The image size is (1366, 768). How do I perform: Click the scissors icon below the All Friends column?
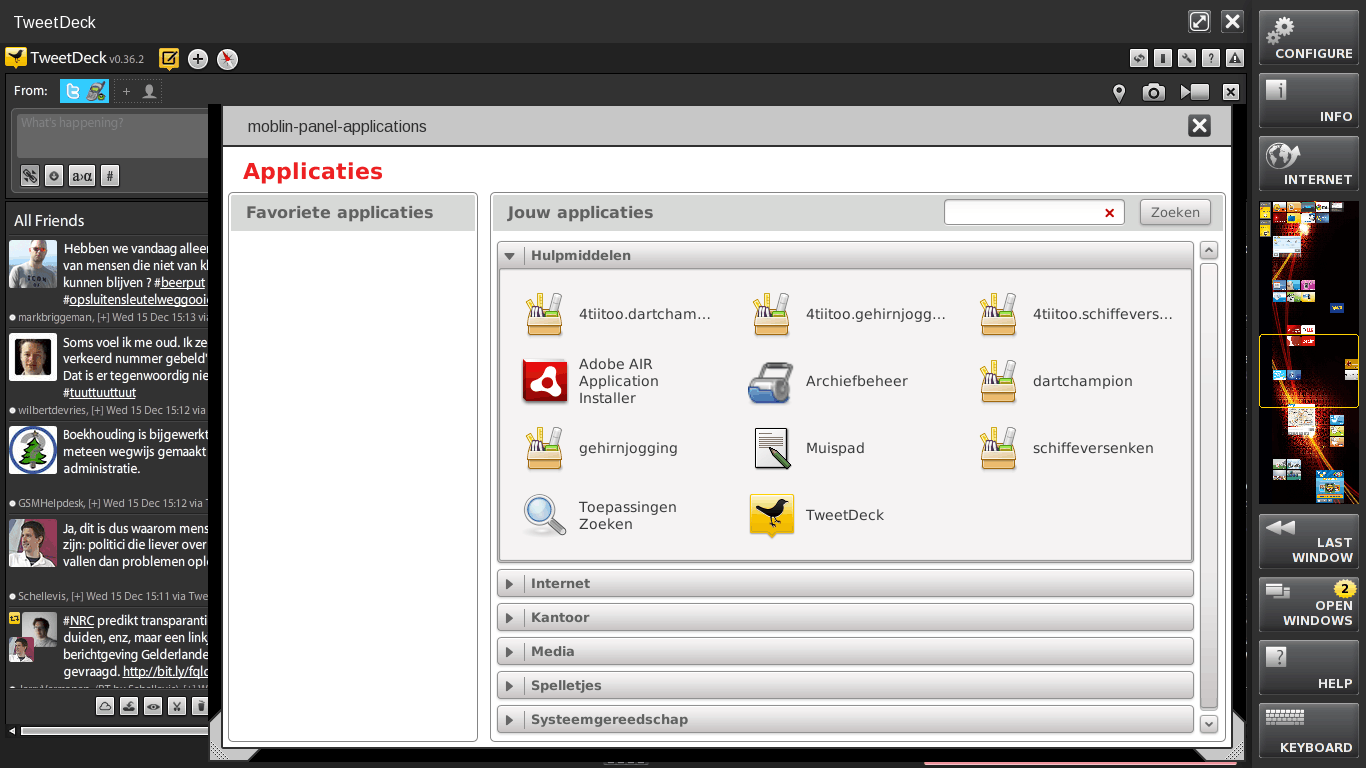point(177,707)
